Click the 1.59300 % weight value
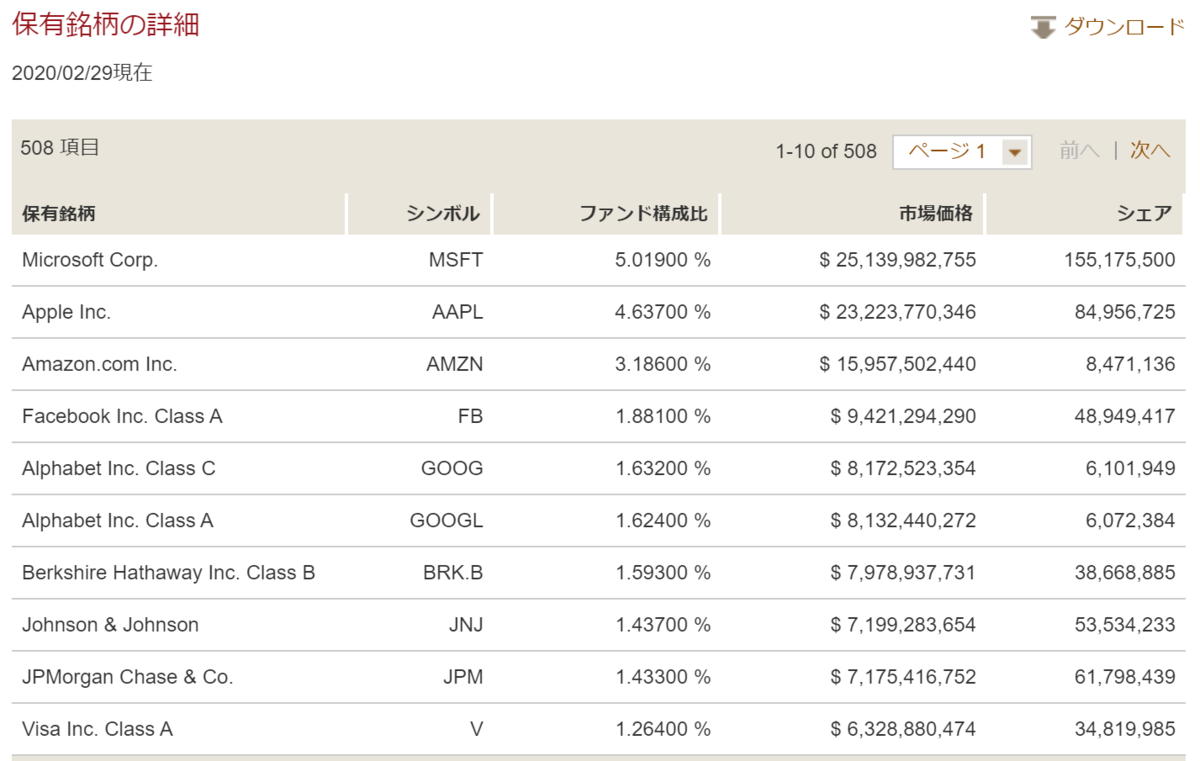The image size is (1200, 761). tap(663, 573)
